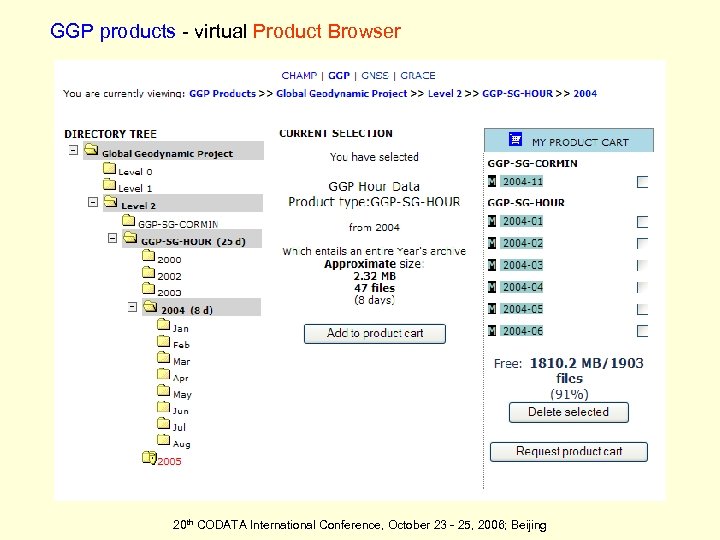Open the GNSS tab
720x540 pixels.
coord(375,76)
